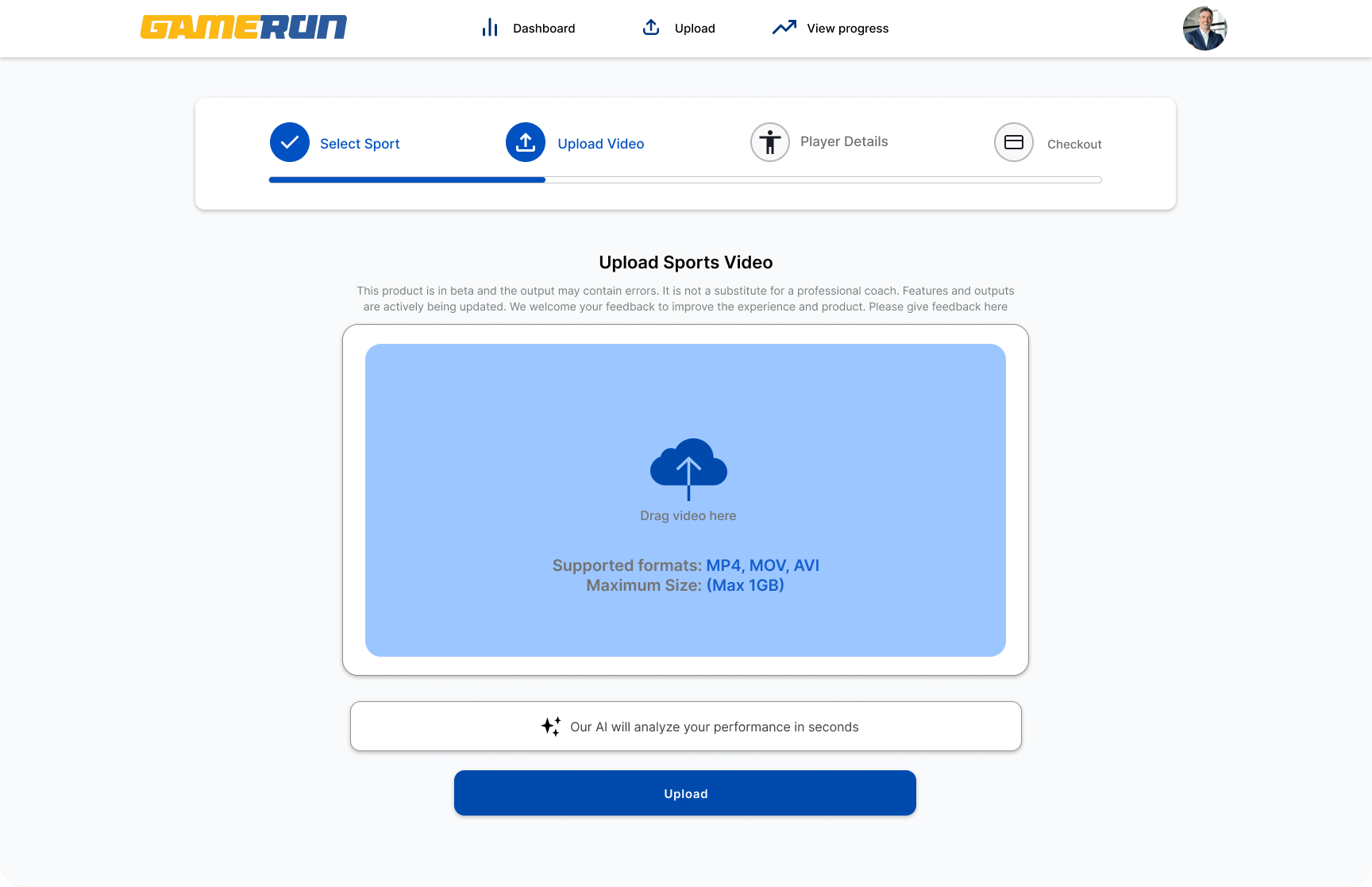Select the Upload Video step label
1372x887 pixels.
pyautogui.click(x=601, y=144)
